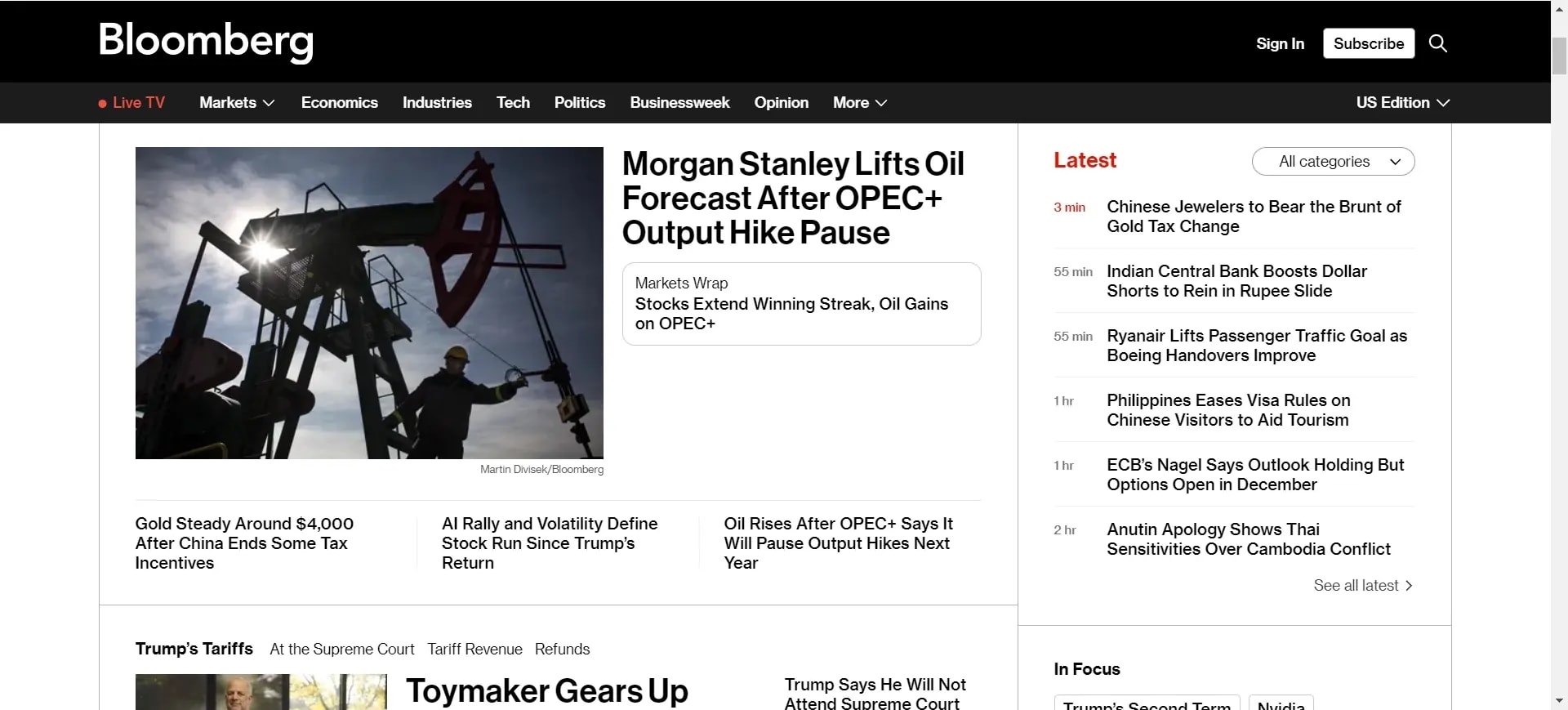Click the Bloomberg logo
This screenshot has width=1568, height=710.
pos(206,42)
